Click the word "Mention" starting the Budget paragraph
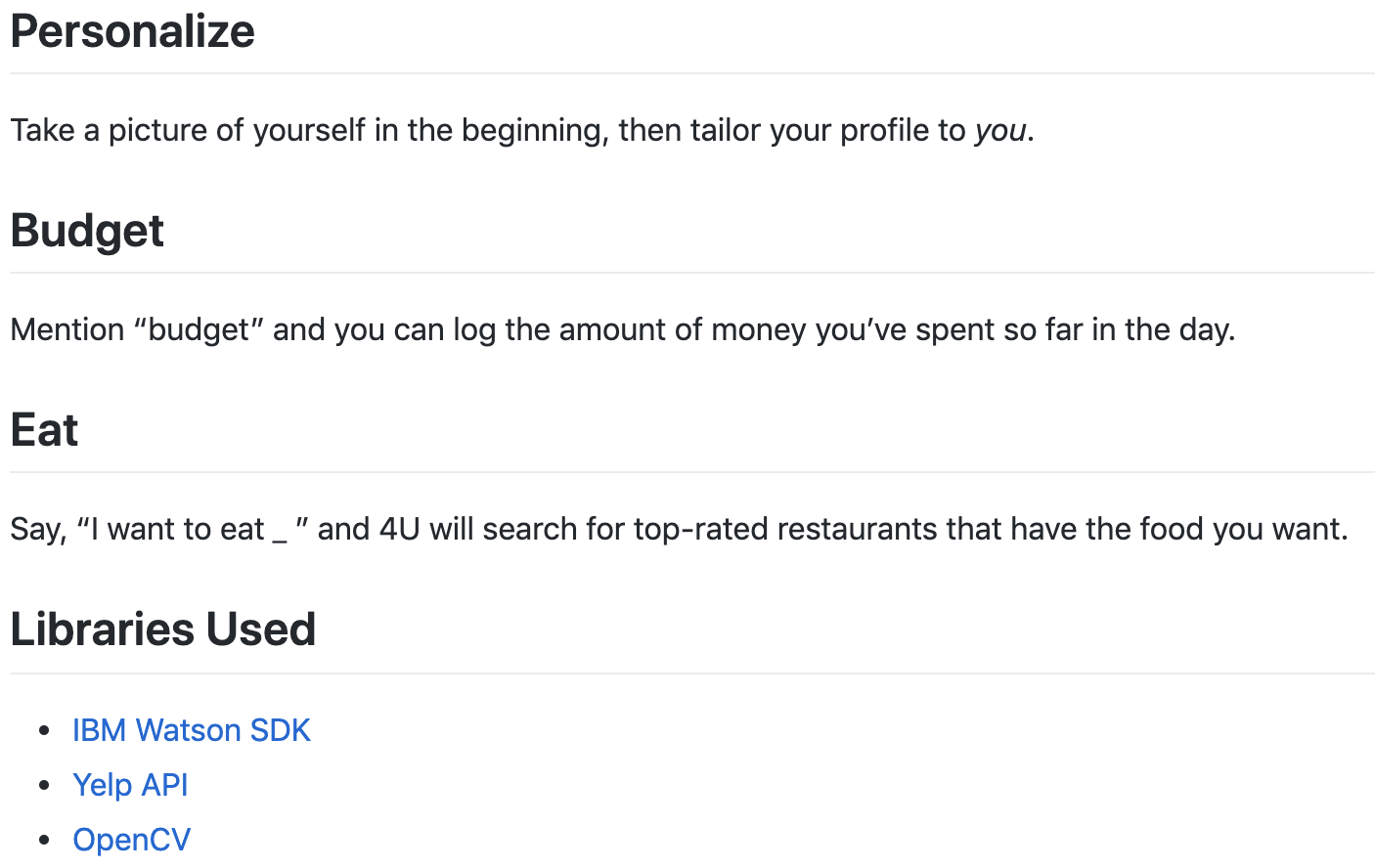 (67, 329)
